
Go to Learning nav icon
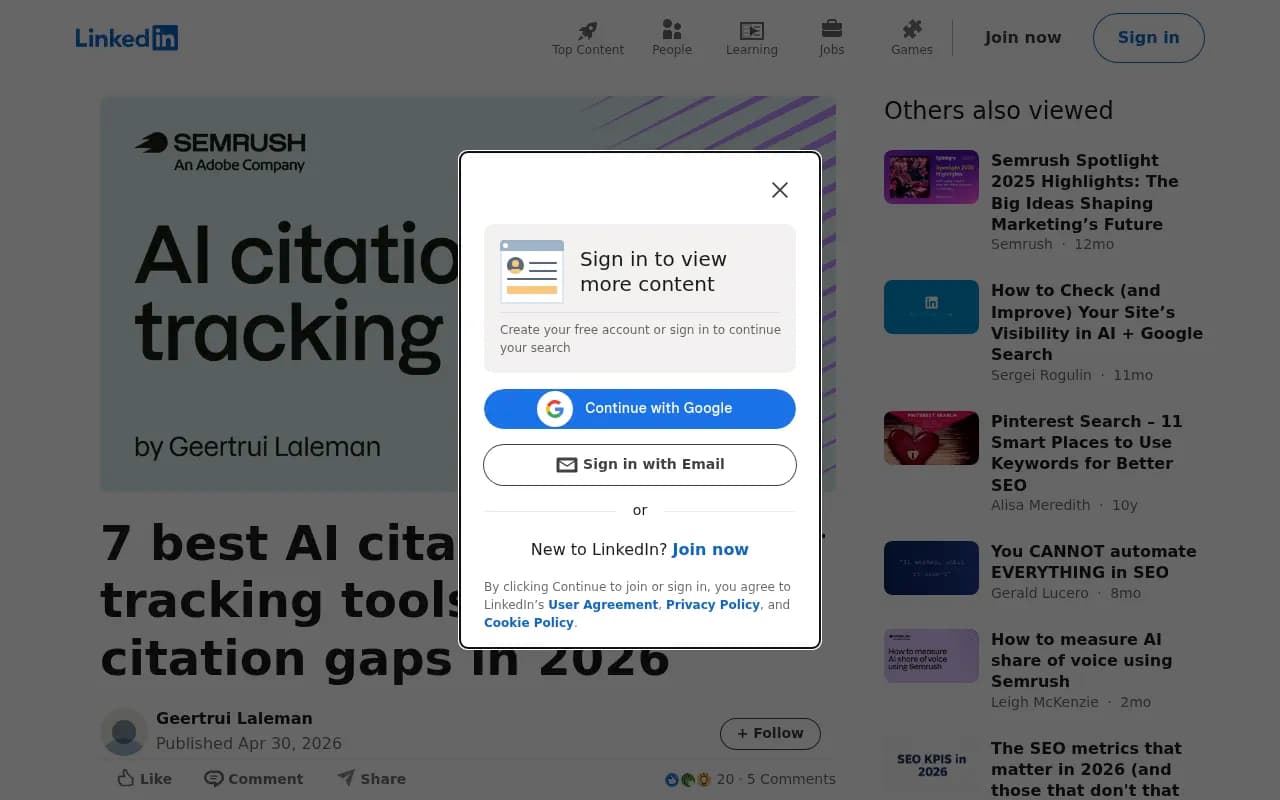752,30
